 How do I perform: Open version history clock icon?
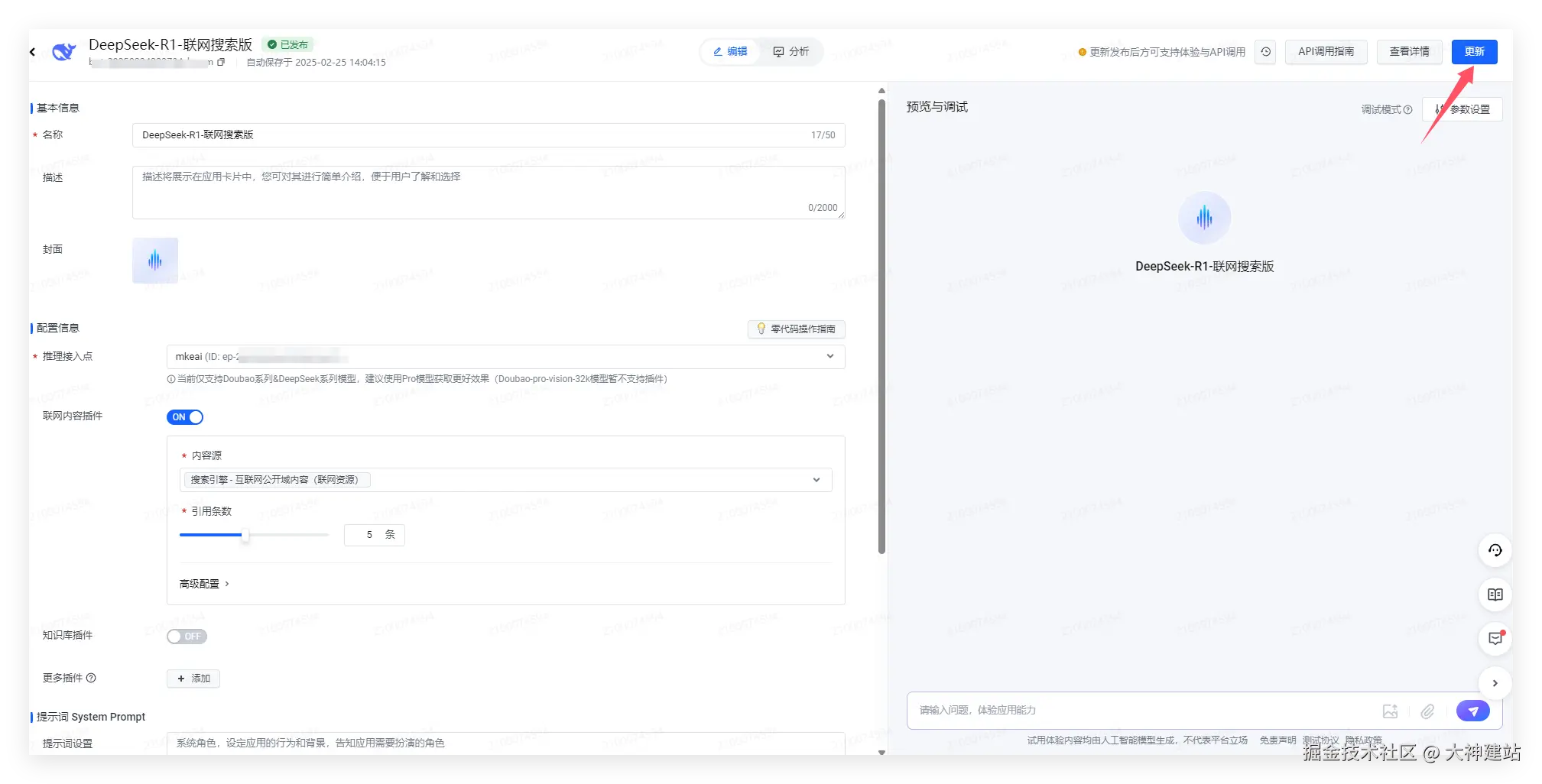[1266, 52]
